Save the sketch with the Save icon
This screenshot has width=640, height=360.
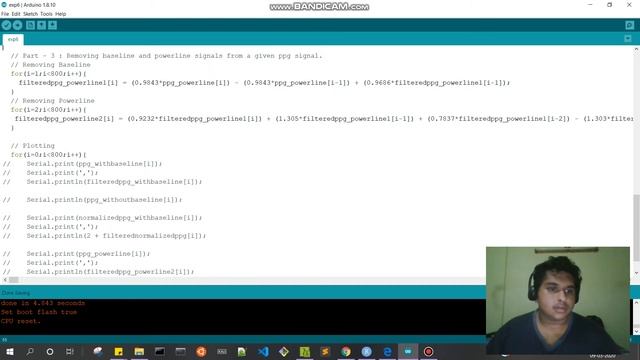click(52, 25)
